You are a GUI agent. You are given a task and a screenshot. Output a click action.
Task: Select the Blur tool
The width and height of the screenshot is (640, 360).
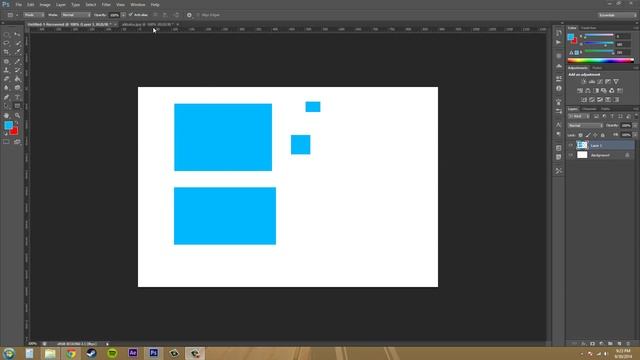6,88
